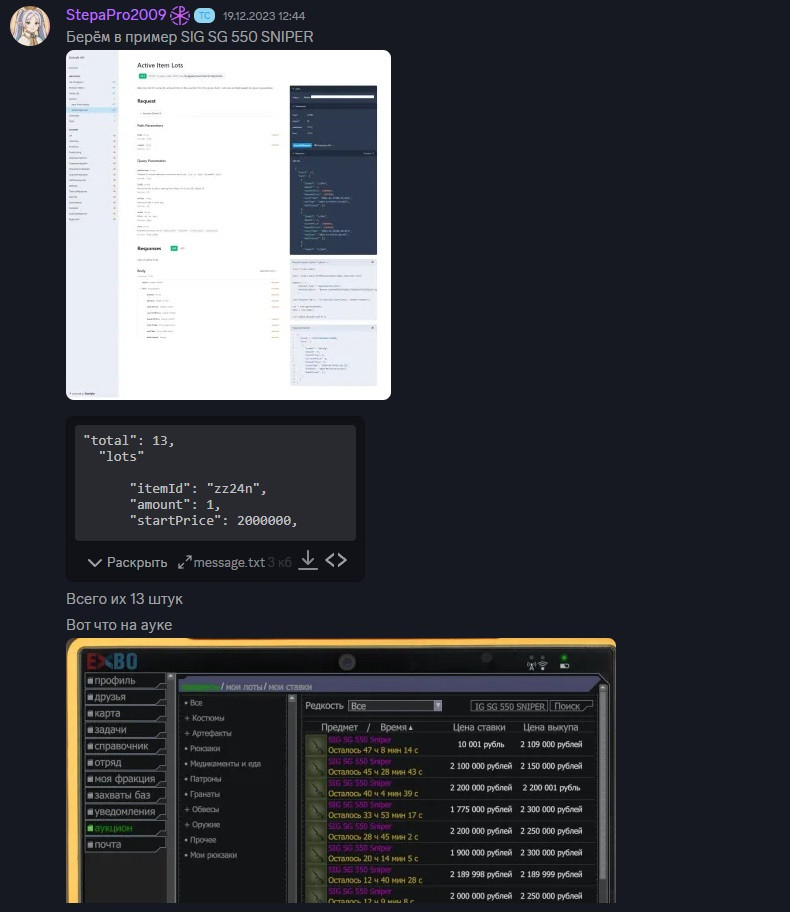Download the message.txt attachment
Screen dimensions: 790x912
point(308,561)
